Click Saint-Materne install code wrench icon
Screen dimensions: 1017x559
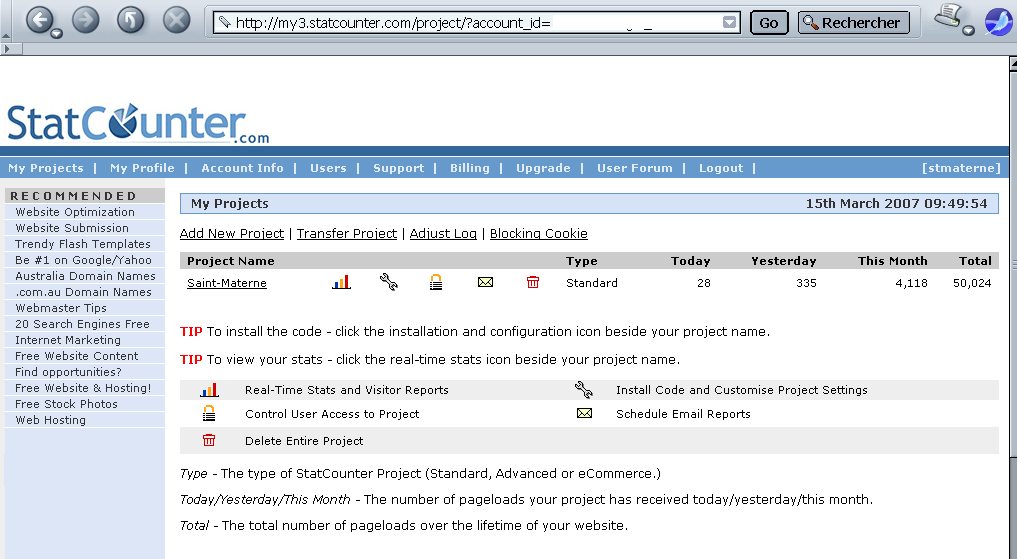[389, 282]
